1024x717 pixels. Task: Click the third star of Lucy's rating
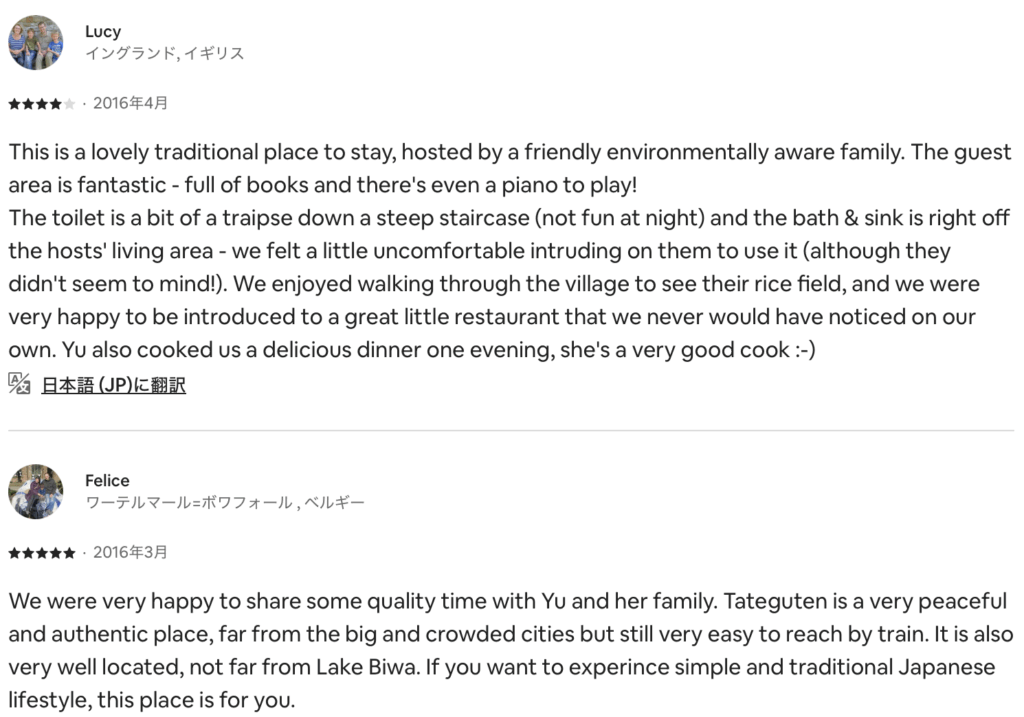click(41, 103)
